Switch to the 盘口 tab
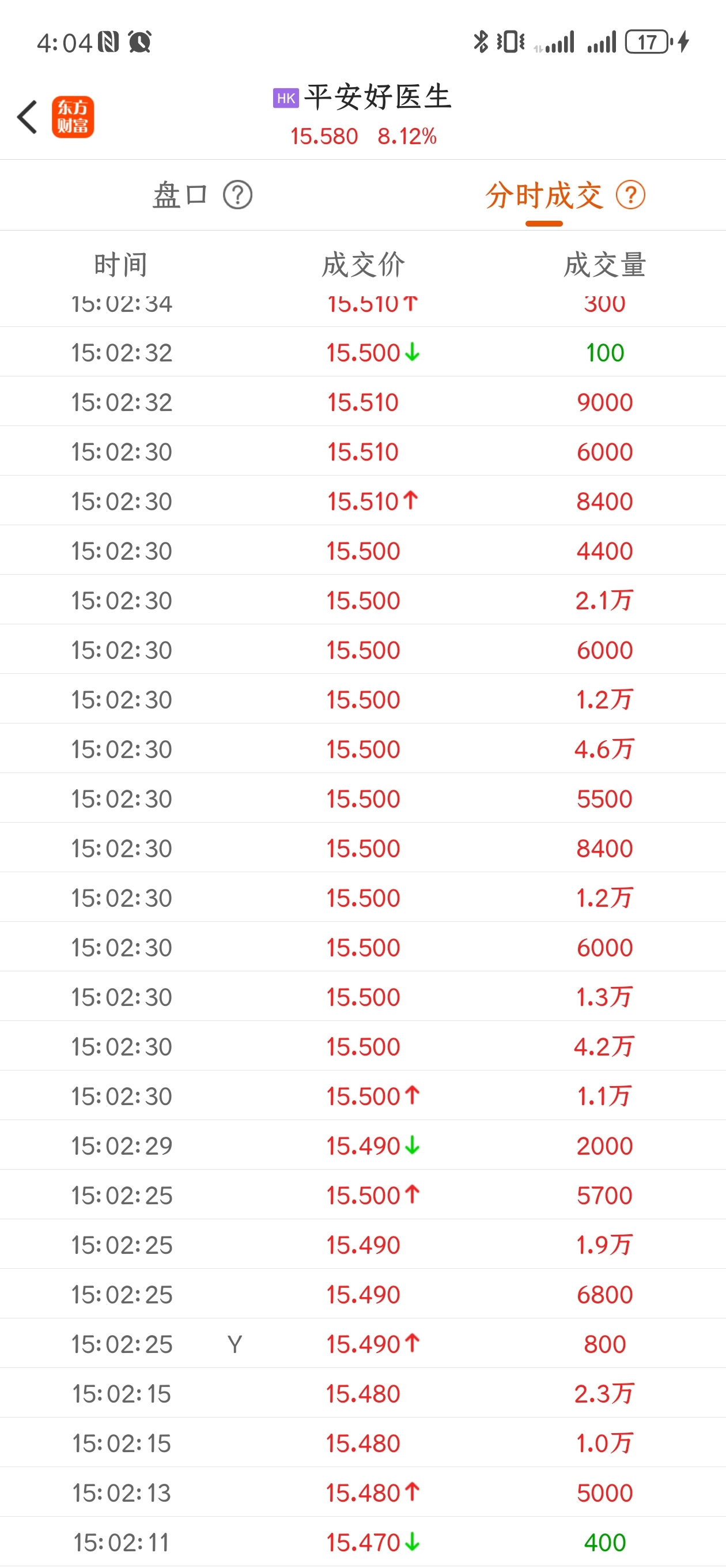The image size is (726, 1568). coord(180,195)
